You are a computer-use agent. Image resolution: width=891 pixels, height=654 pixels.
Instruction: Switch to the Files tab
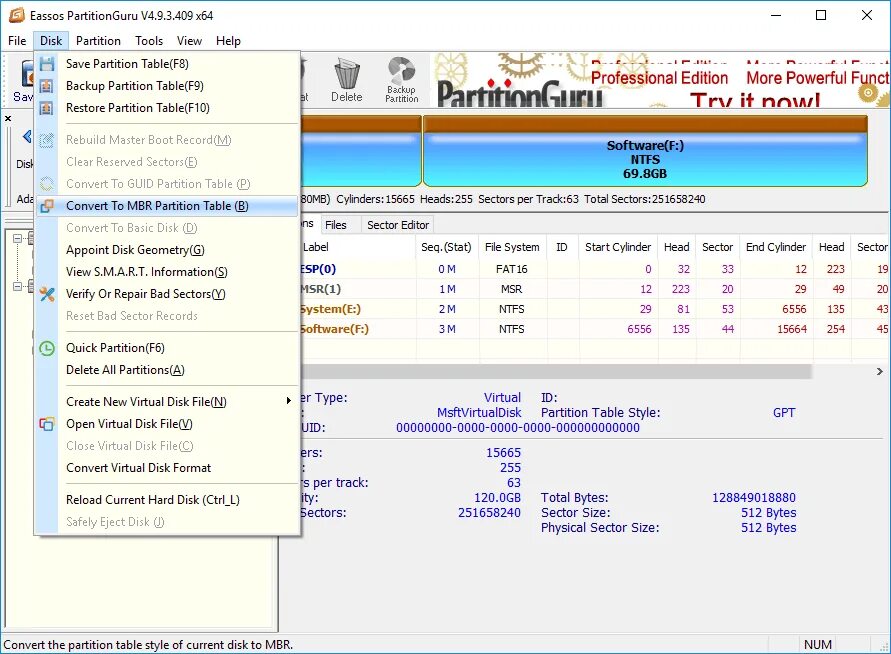point(339,224)
